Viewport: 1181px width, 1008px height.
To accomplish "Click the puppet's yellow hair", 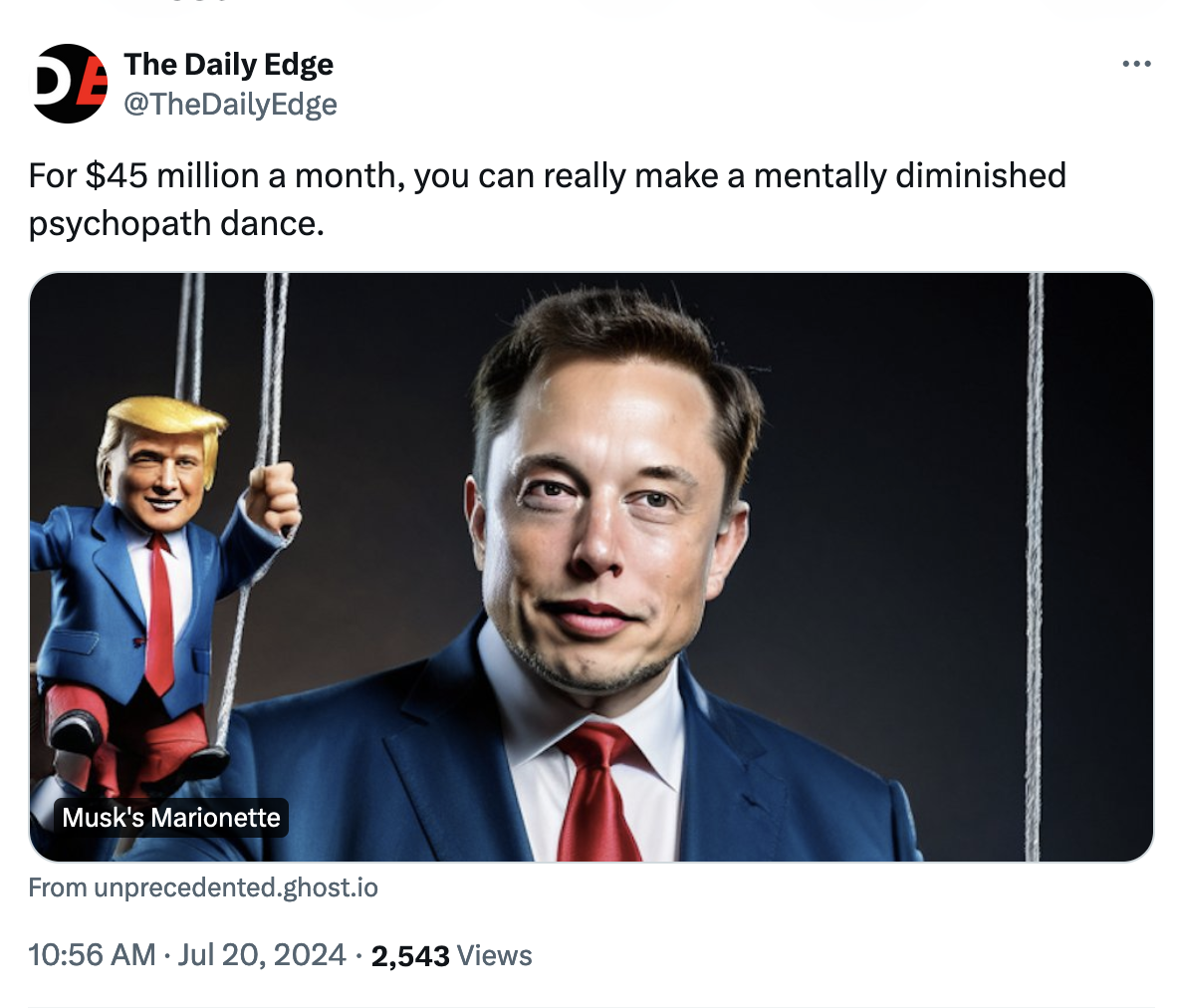I will 164,416.
